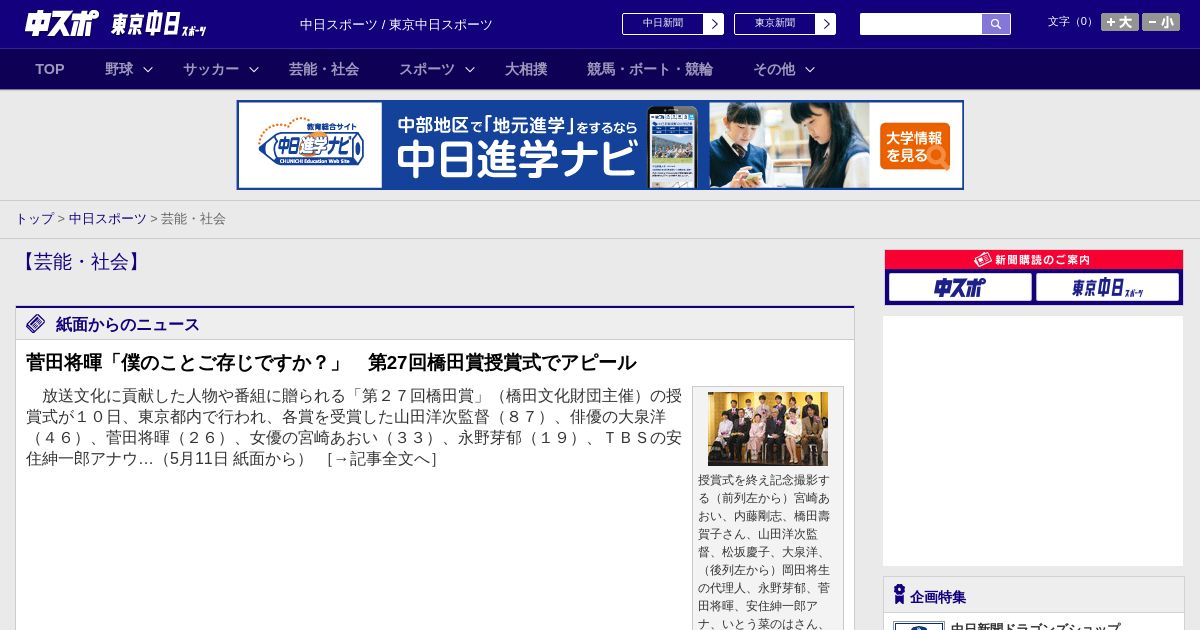
Task: Open 野球 navigation menu
Action: (119, 69)
